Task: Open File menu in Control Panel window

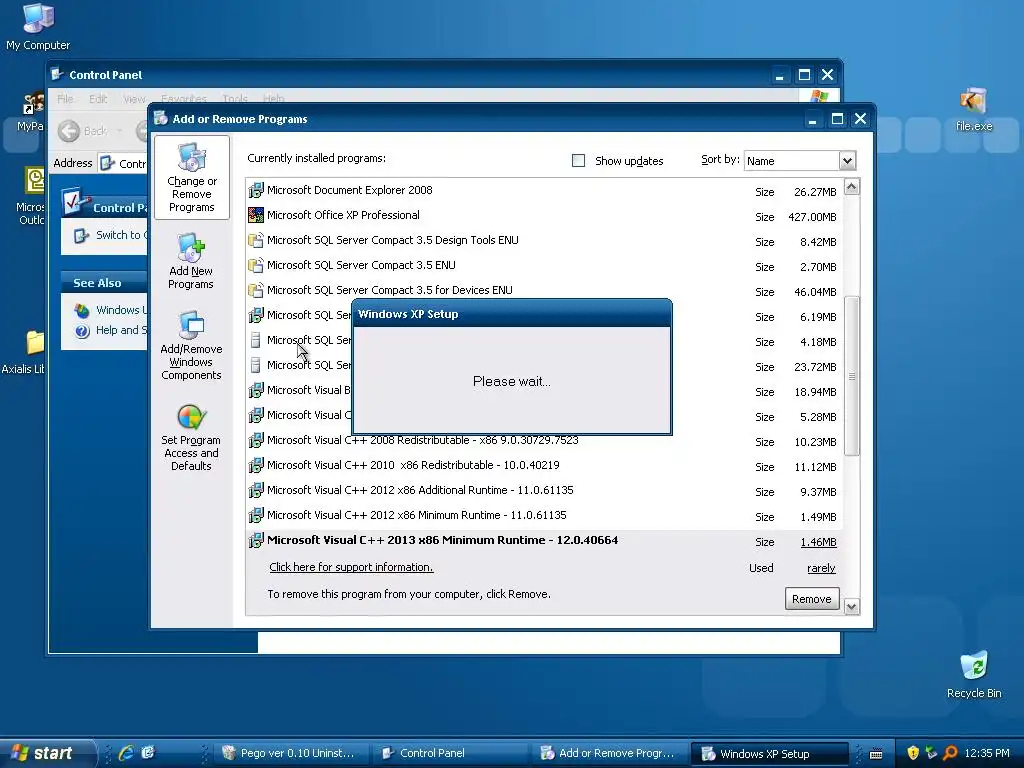Action: pyautogui.click(x=65, y=99)
